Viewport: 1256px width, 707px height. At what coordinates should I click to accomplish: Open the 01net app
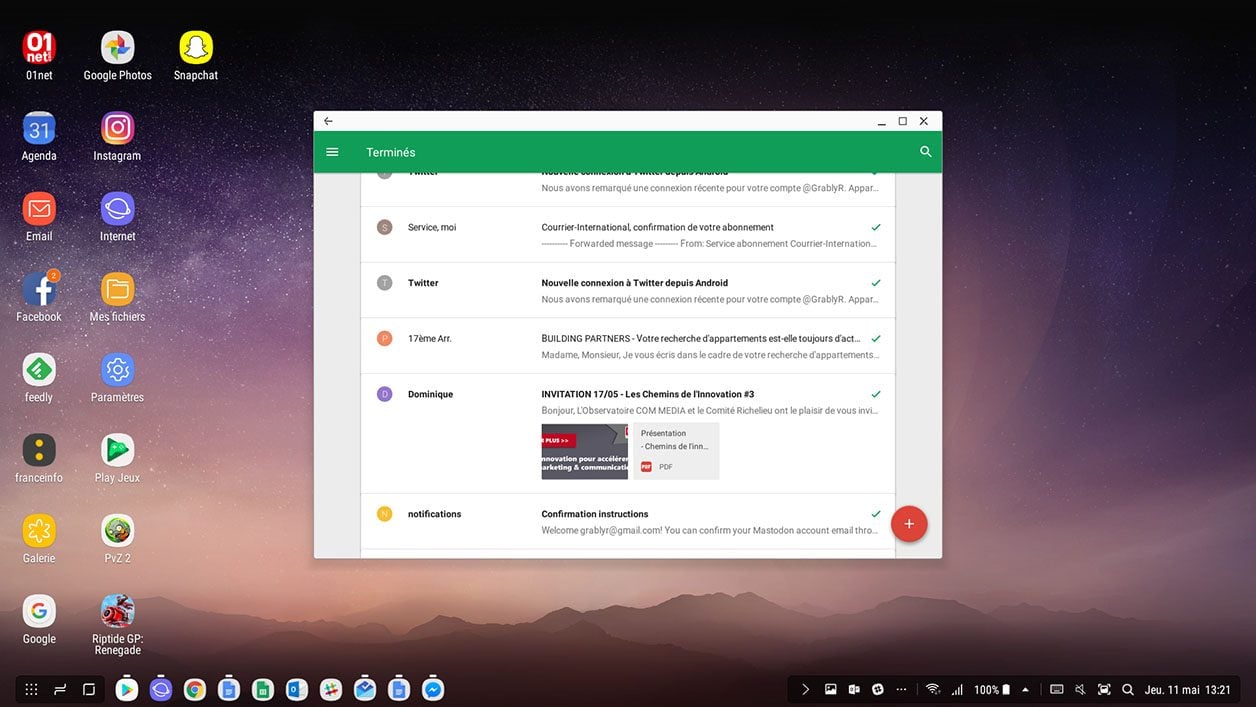(39, 56)
